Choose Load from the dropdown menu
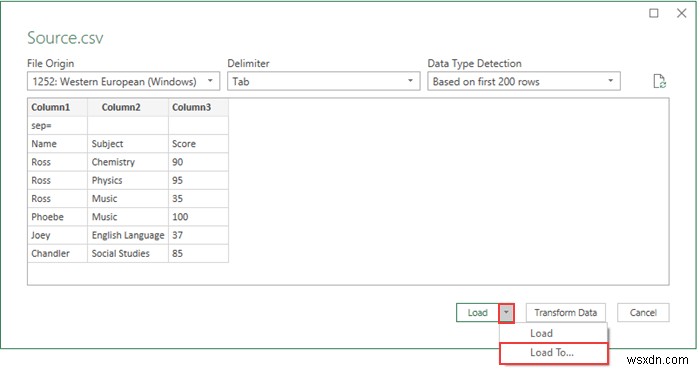 coord(554,333)
